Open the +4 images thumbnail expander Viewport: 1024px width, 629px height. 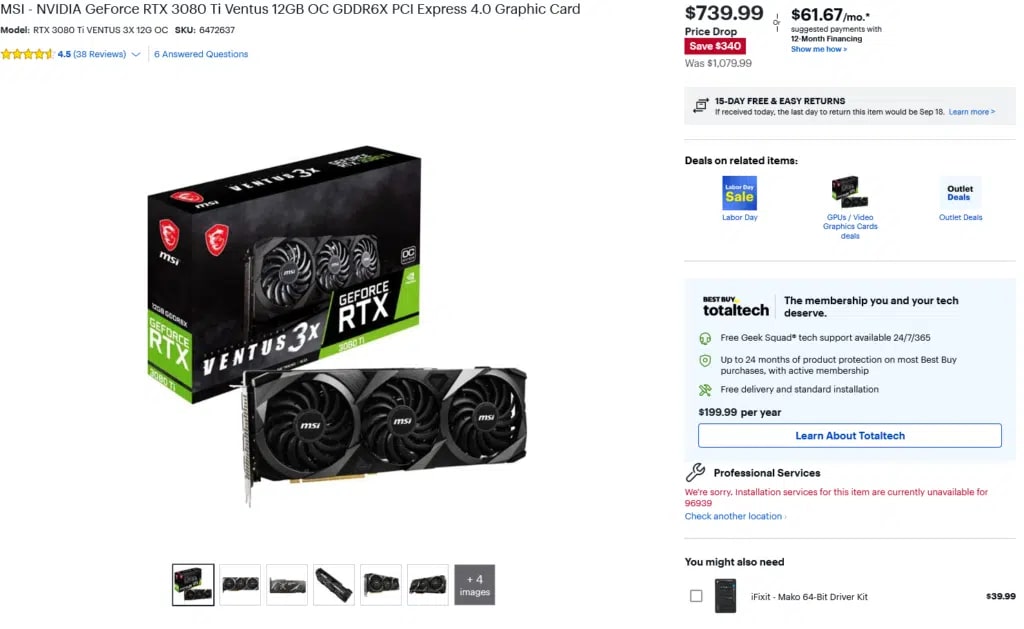click(x=474, y=585)
